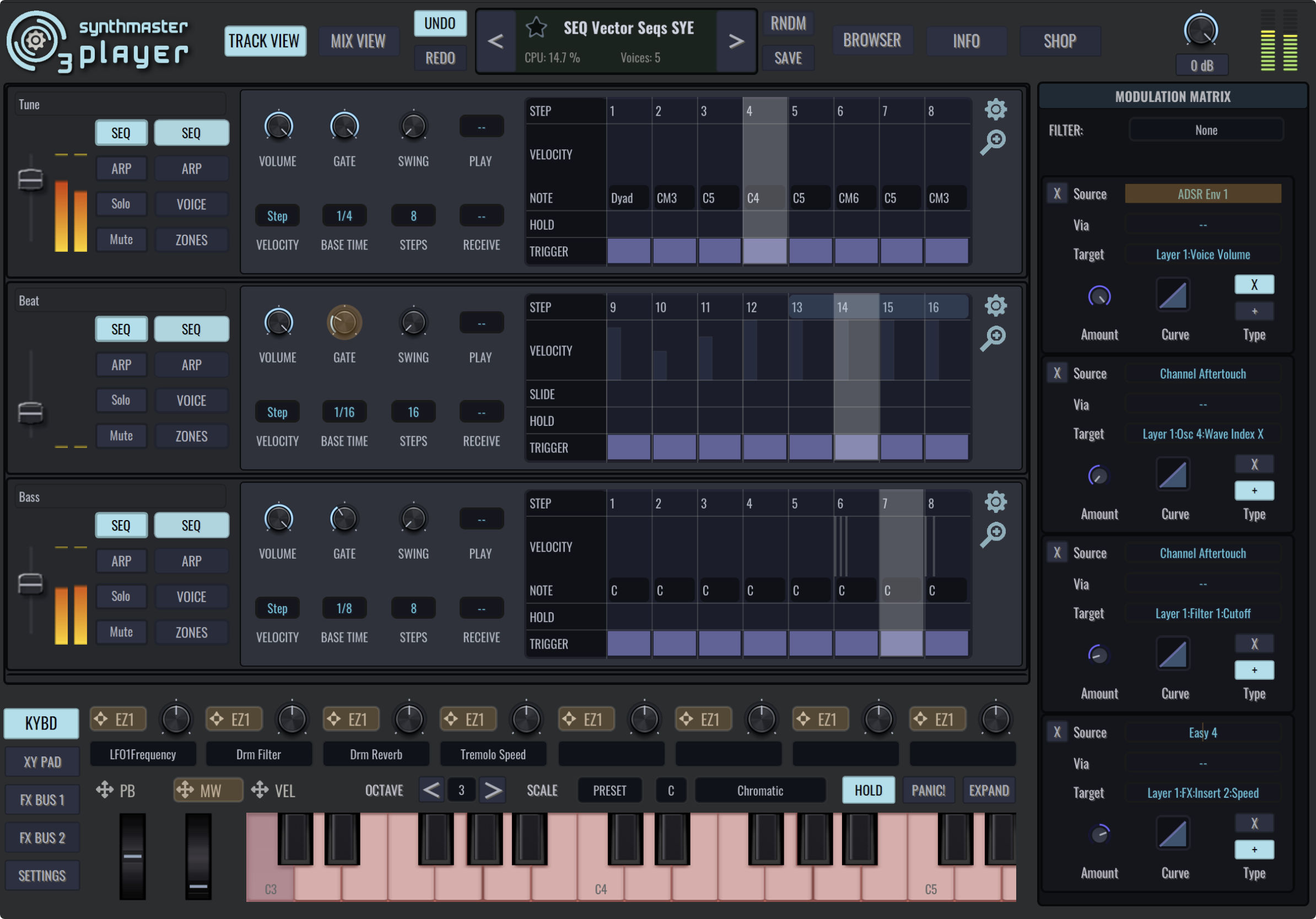Switch to MIX VIEW
Screen dimensions: 1316x919
pyautogui.click(x=358, y=41)
